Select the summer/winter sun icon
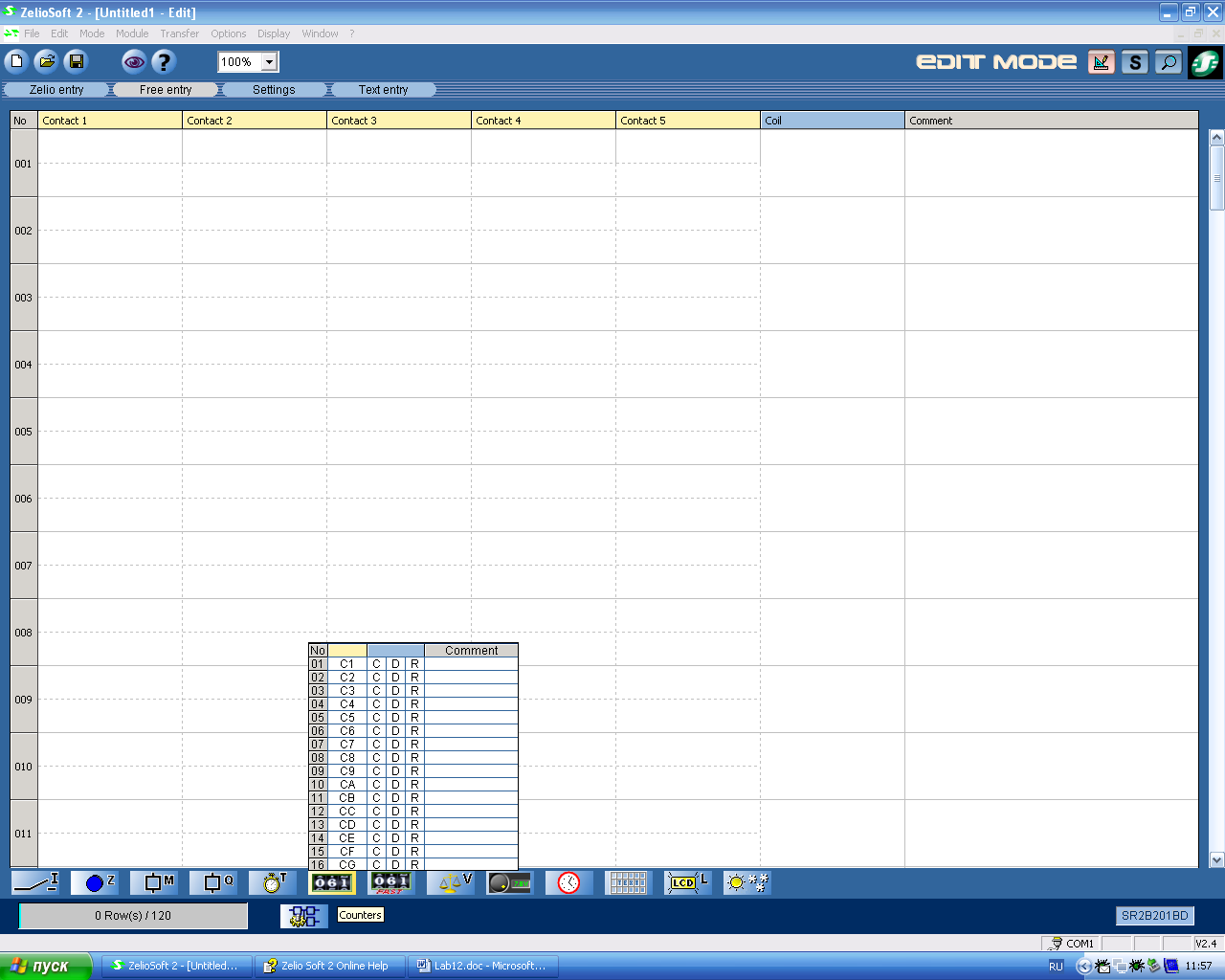 (x=746, y=882)
